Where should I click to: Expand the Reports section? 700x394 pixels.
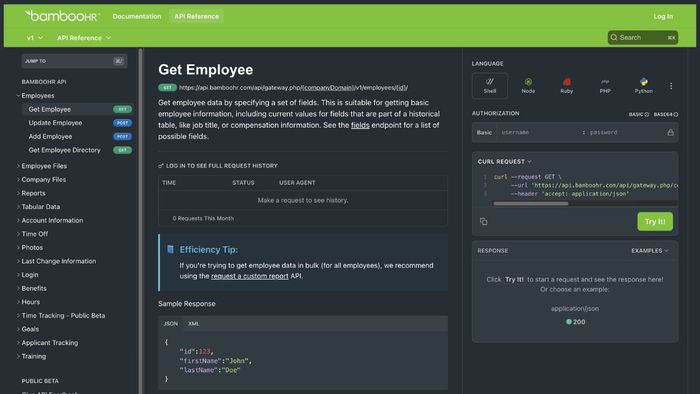click(x=18, y=193)
